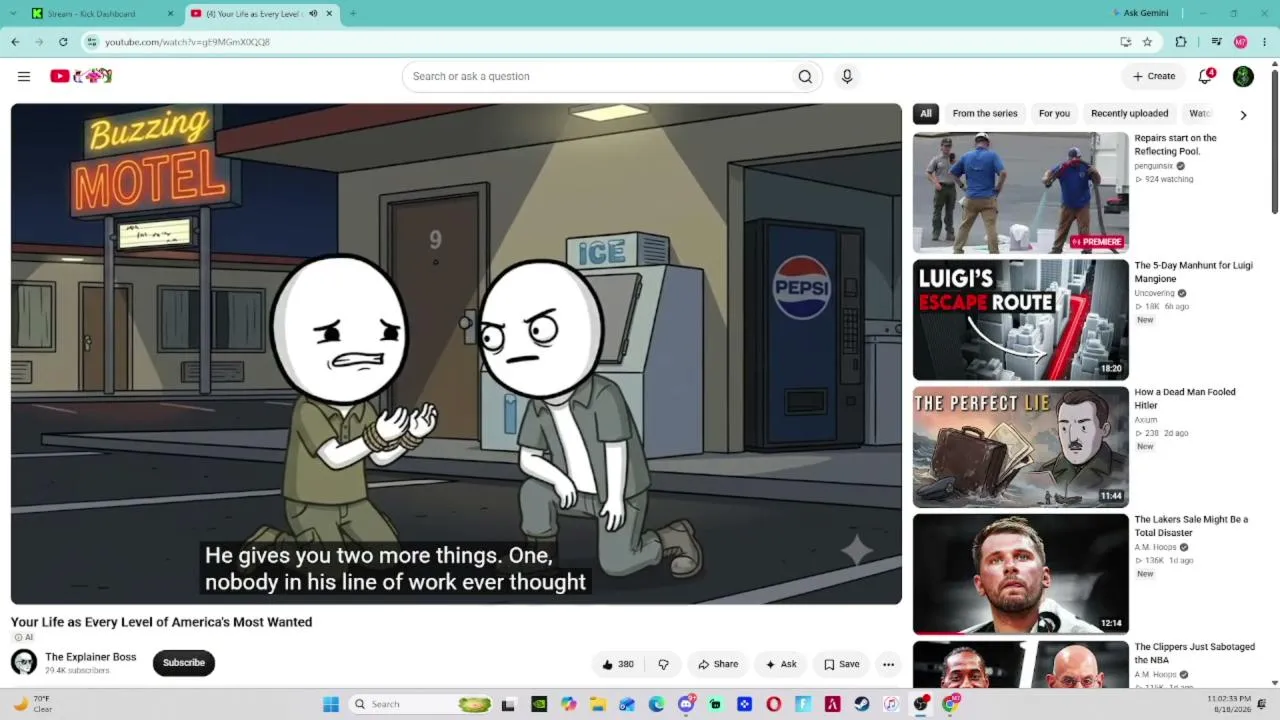Image resolution: width=1280 pixels, height=720 pixels.
Task: Click the address bar URL
Action: pyautogui.click(x=187, y=42)
